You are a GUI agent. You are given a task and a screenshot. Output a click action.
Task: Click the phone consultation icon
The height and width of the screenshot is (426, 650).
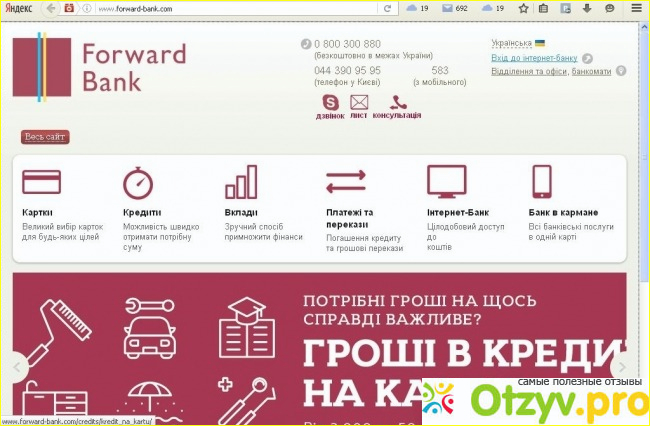[397, 101]
